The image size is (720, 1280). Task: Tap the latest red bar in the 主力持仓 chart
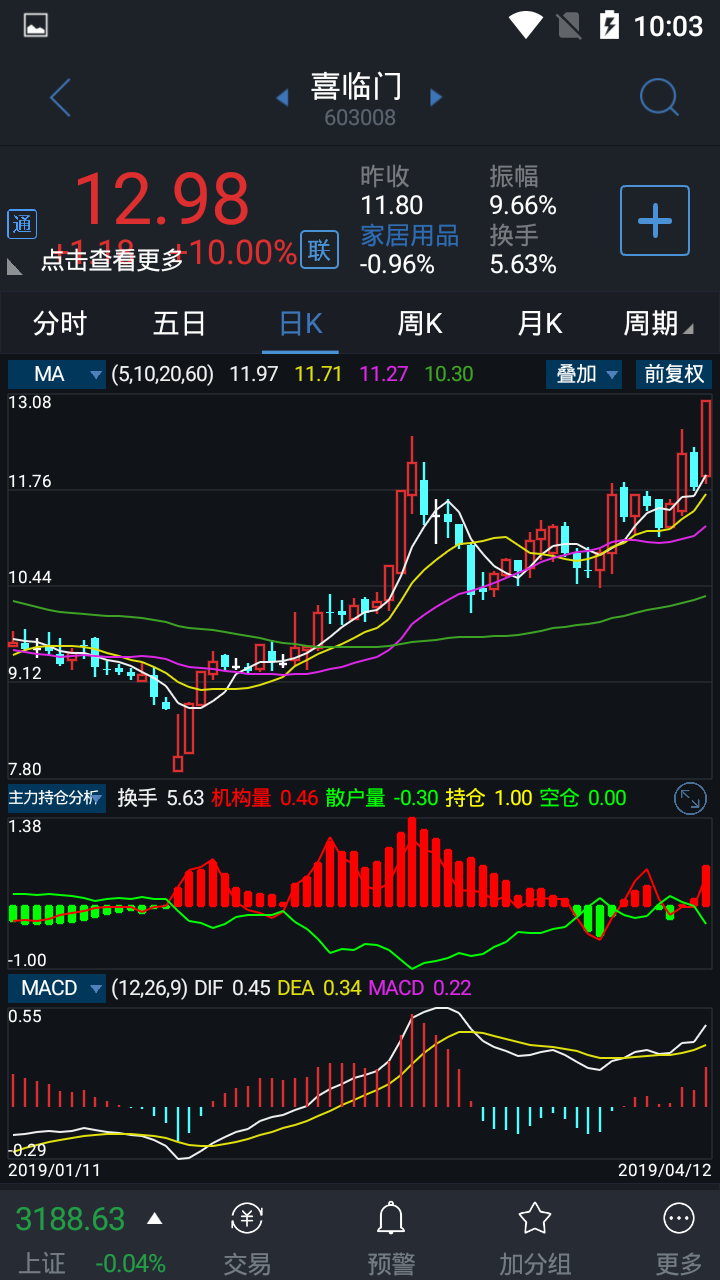[x=706, y=886]
